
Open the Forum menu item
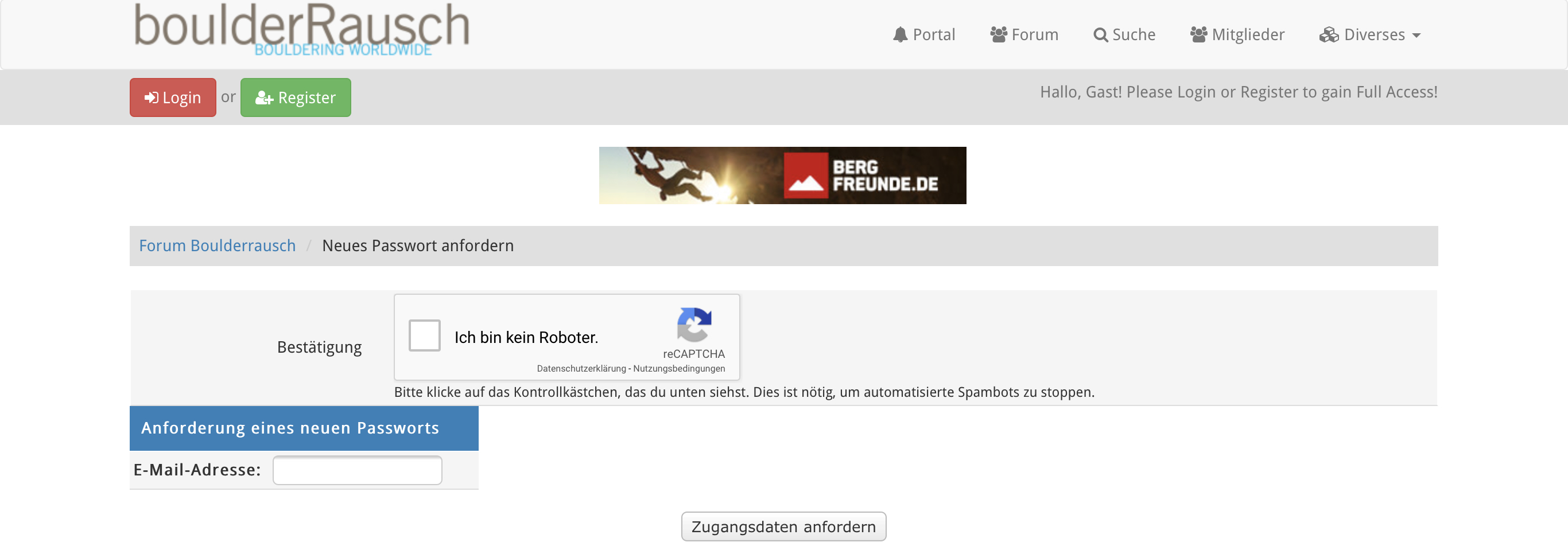[x=1024, y=34]
